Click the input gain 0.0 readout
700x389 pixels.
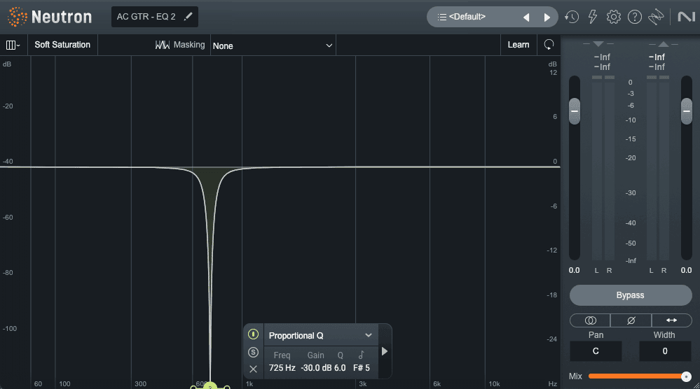pyautogui.click(x=574, y=270)
